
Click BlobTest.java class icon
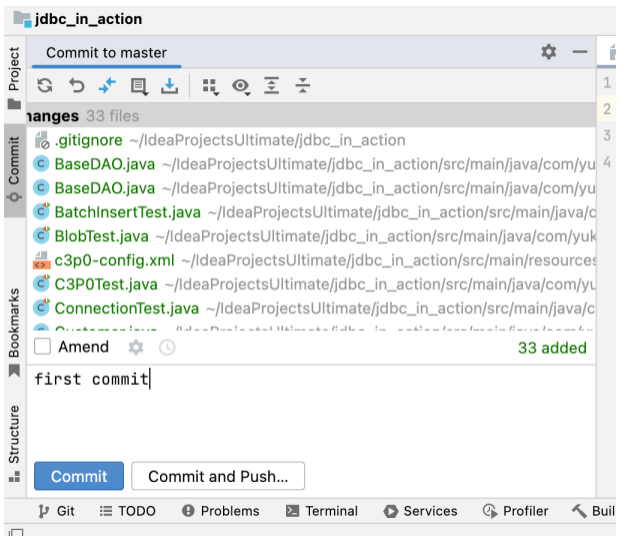click(x=41, y=235)
